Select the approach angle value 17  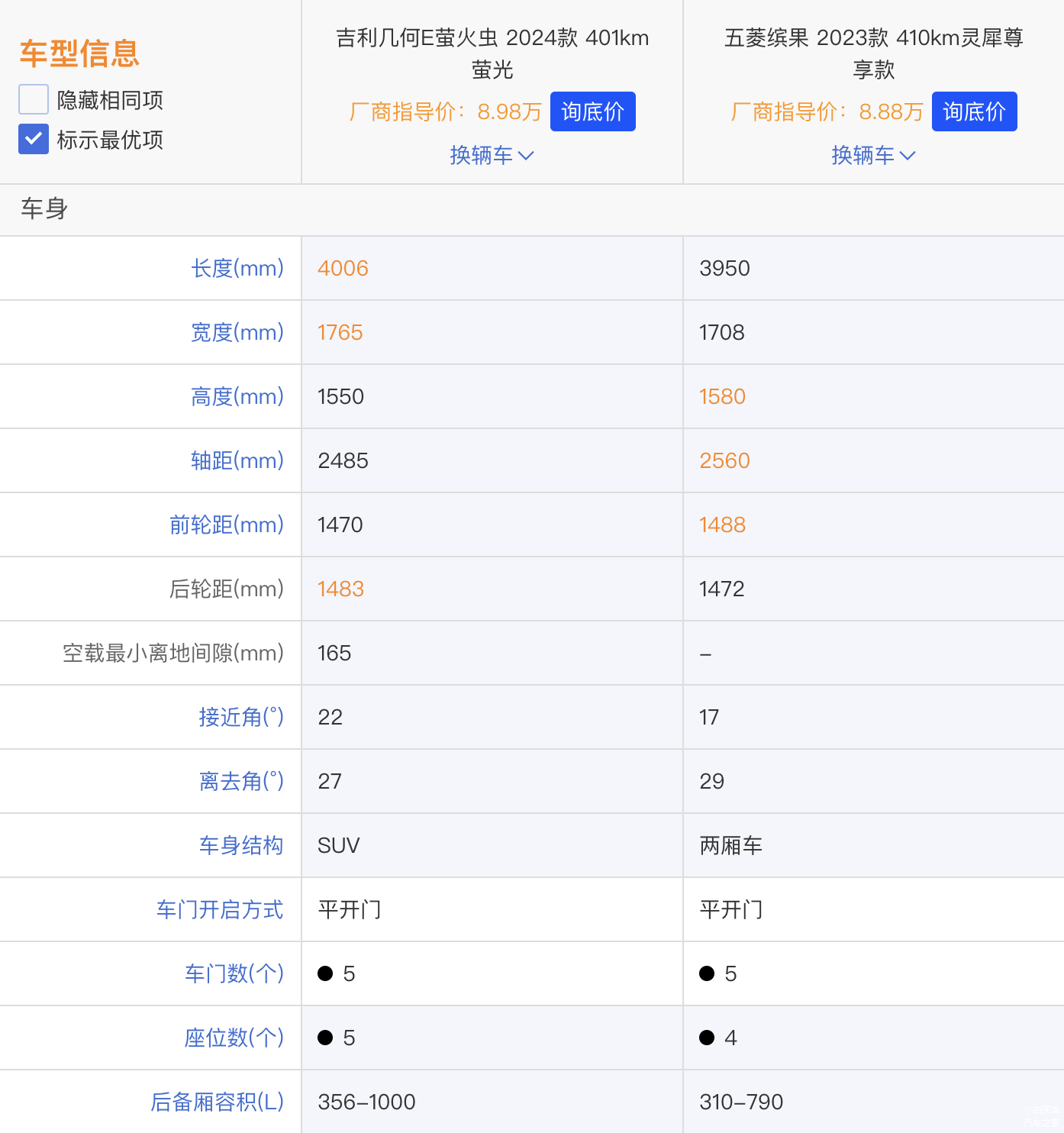point(709,717)
